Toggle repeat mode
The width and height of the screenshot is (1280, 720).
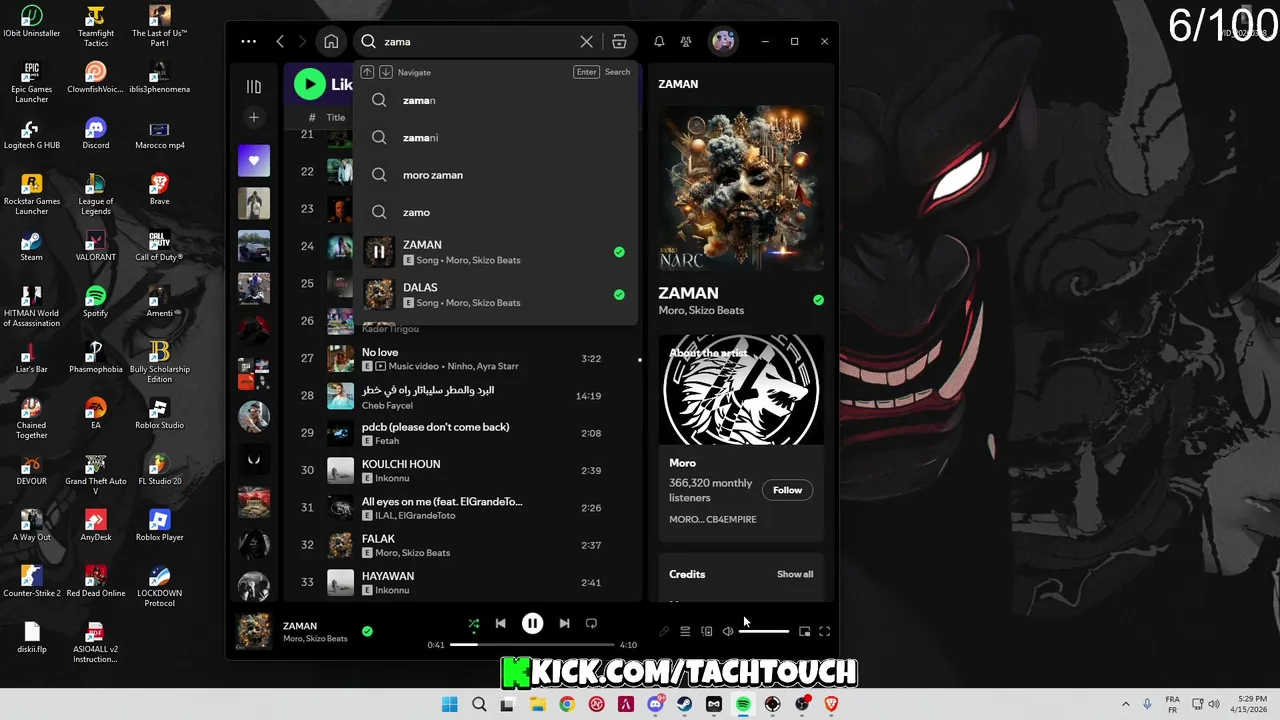(591, 623)
